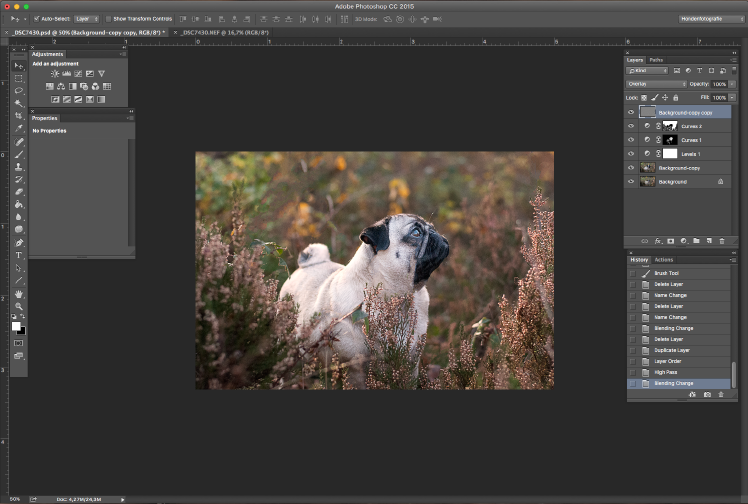Open the Opacity slider dropdown arrow
This screenshot has width=748, height=504.
pos(732,84)
